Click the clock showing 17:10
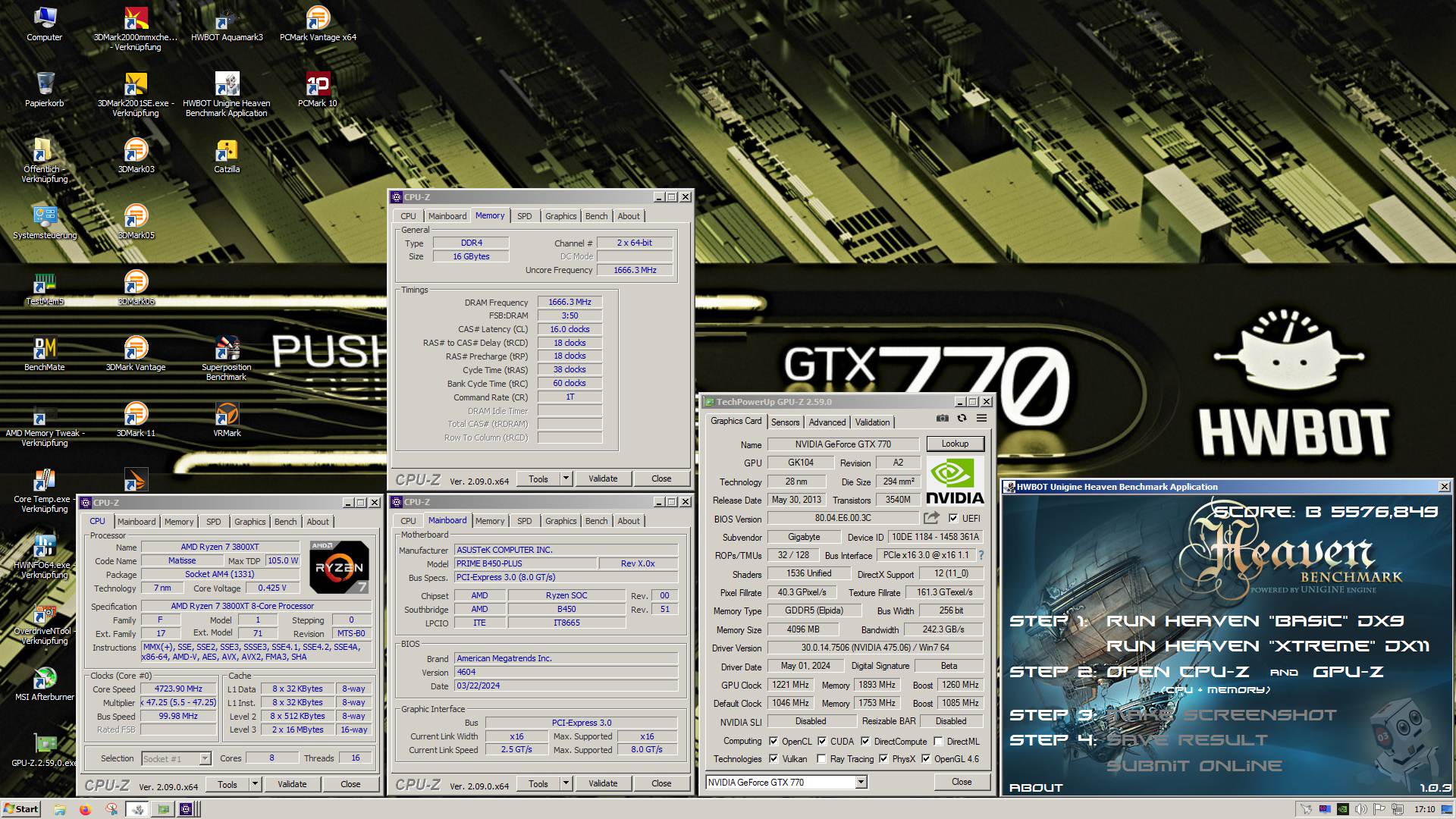Viewport: 1456px width, 819px height. point(1424,809)
